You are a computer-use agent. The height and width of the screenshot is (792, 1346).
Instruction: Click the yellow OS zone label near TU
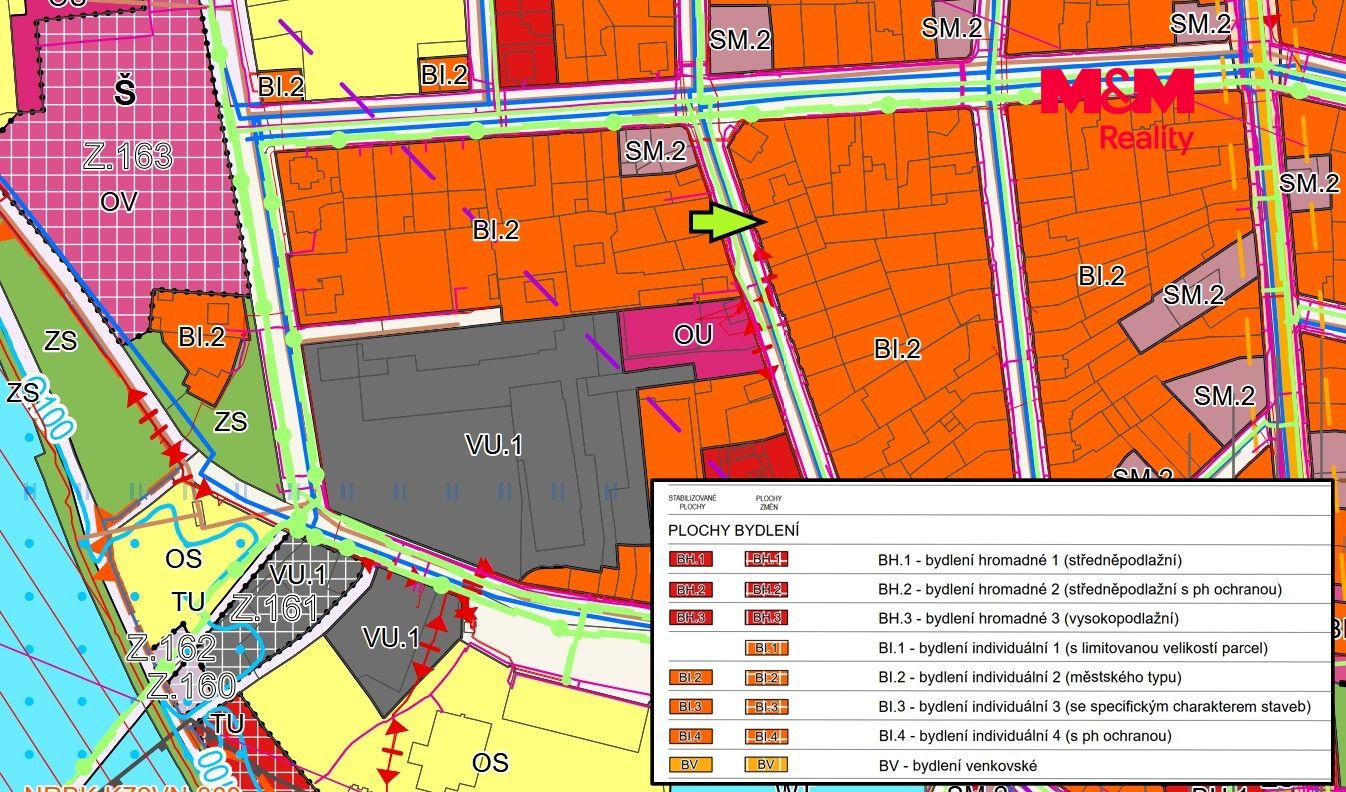tap(184, 559)
